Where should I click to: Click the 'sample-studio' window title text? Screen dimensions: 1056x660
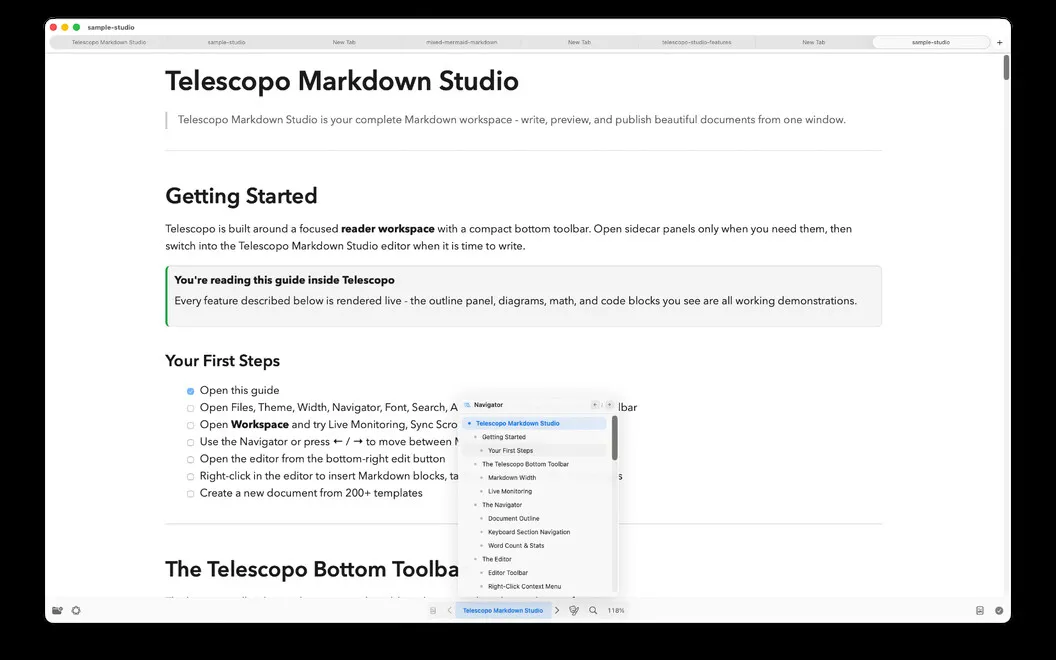(x=111, y=28)
